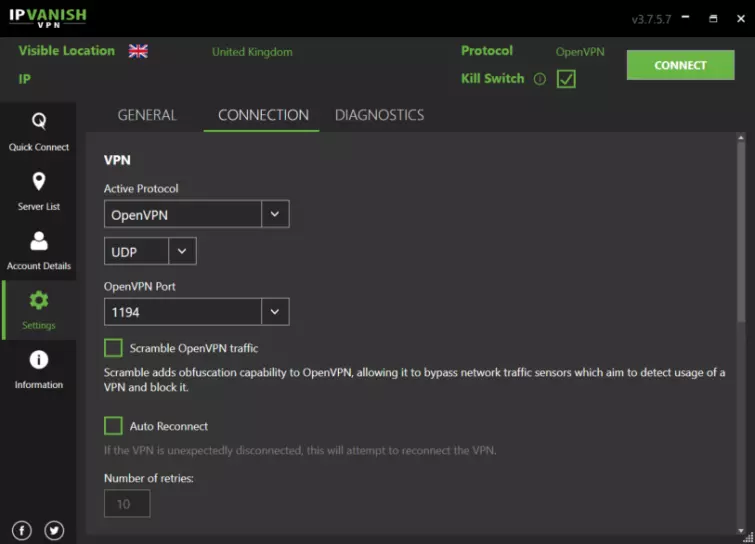Expand the Active Protocol dropdown
Screen dimensions: 755x544
click(275, 214)
